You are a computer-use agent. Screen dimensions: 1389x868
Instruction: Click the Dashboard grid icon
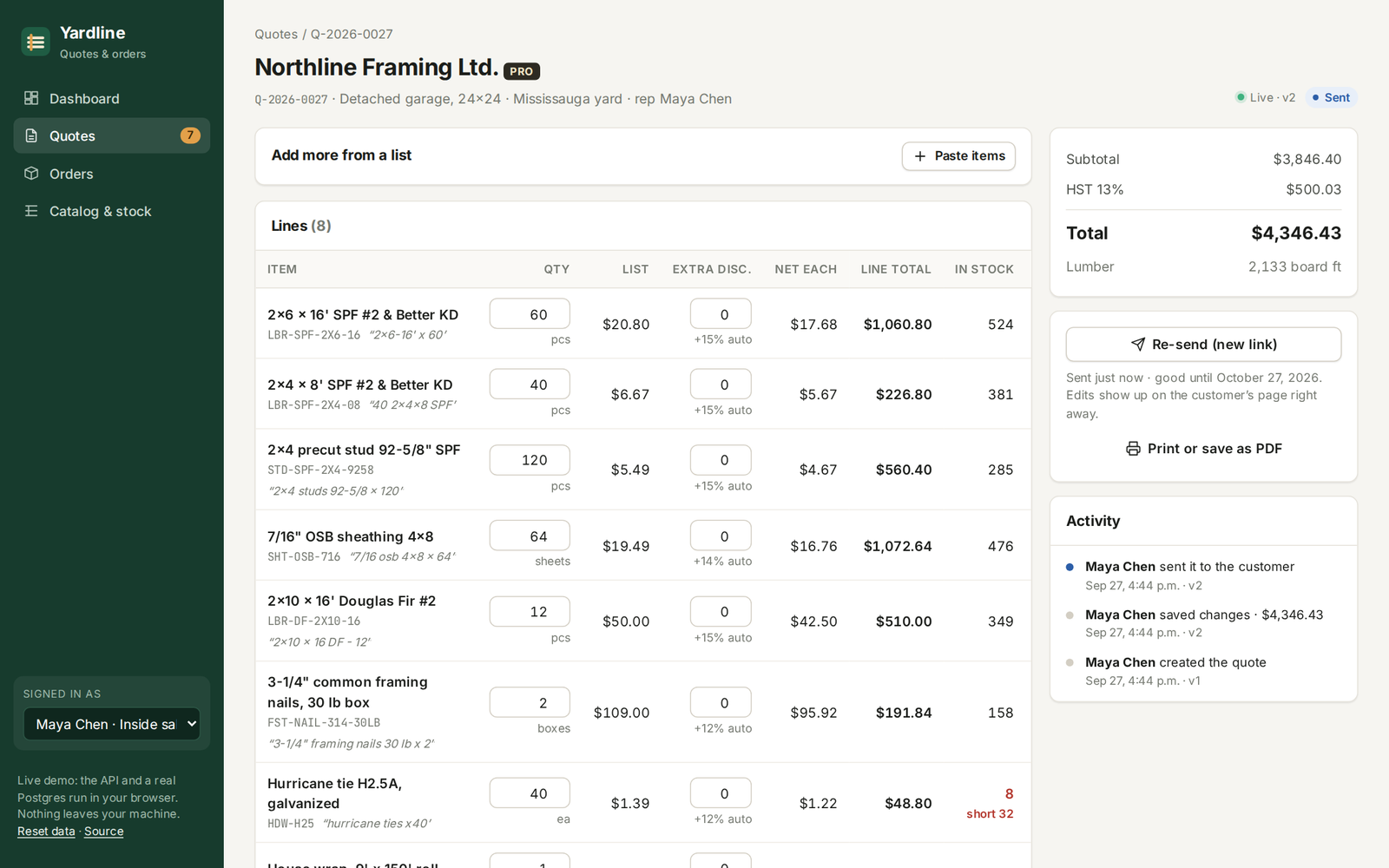(31, 98)
